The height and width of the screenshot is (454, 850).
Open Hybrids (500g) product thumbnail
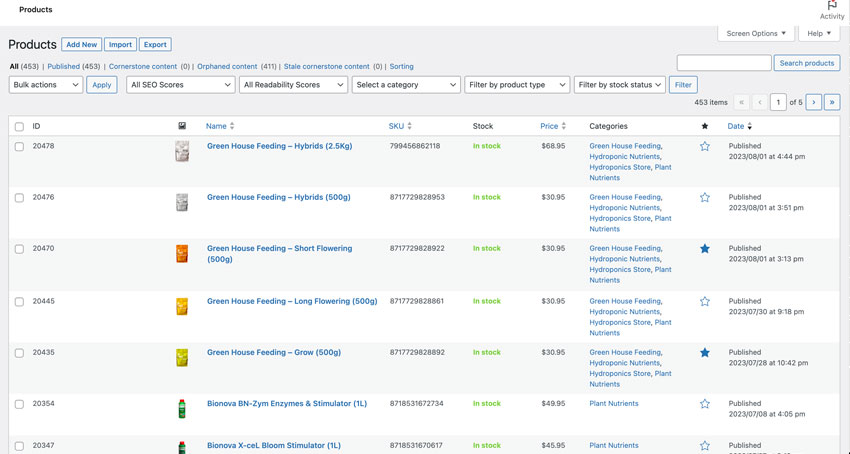point(182,202)
